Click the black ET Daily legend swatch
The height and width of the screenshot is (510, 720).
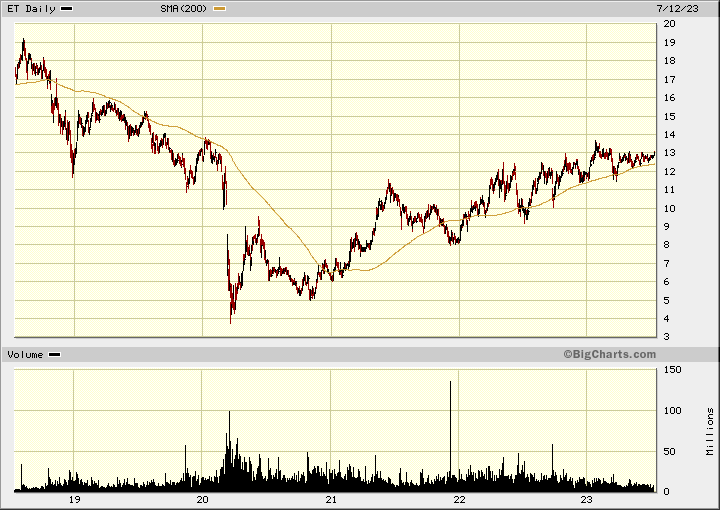(x=67, y=9)
